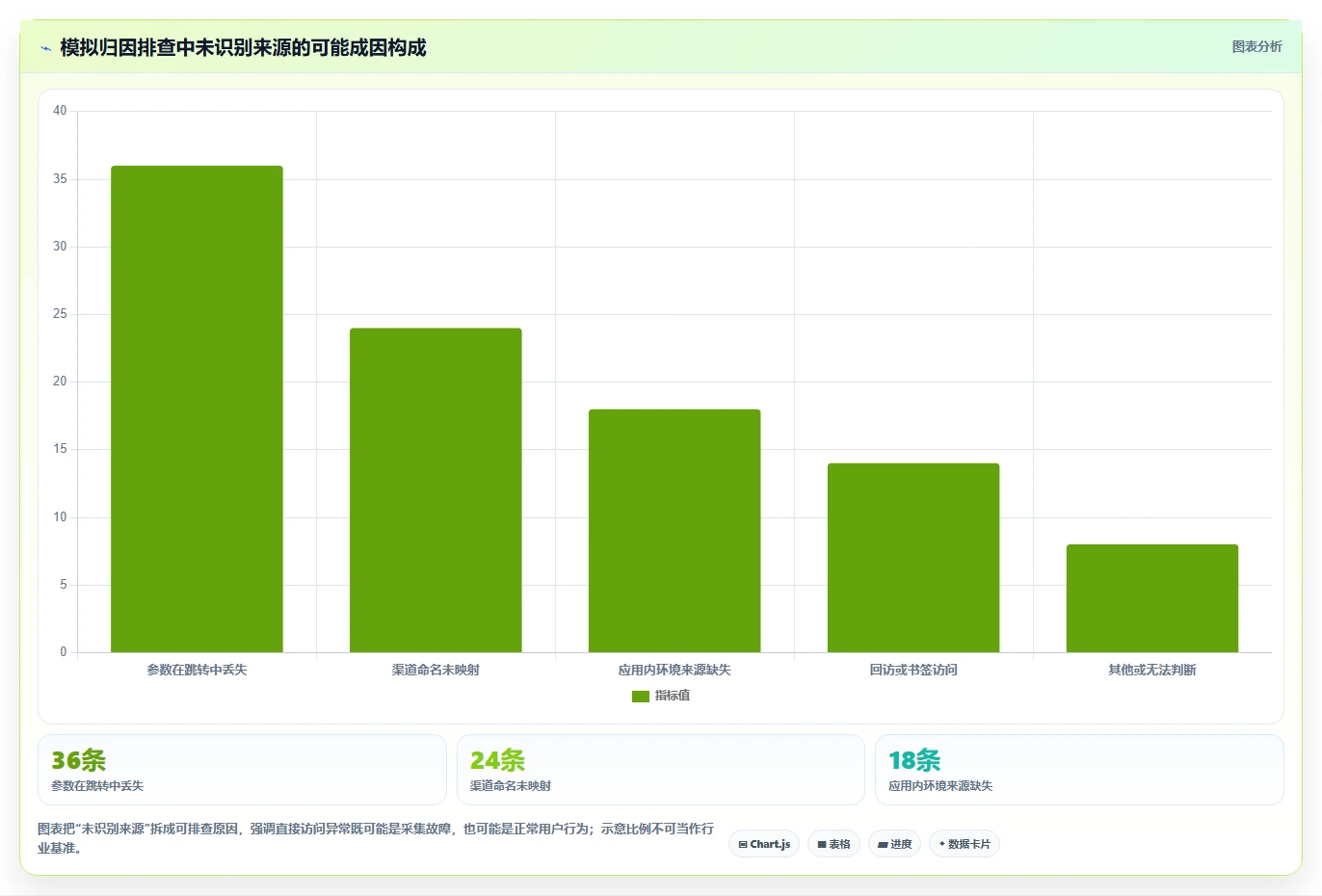Open the 36条 data card
This screenshot has width=1322, height=896.
242,770
